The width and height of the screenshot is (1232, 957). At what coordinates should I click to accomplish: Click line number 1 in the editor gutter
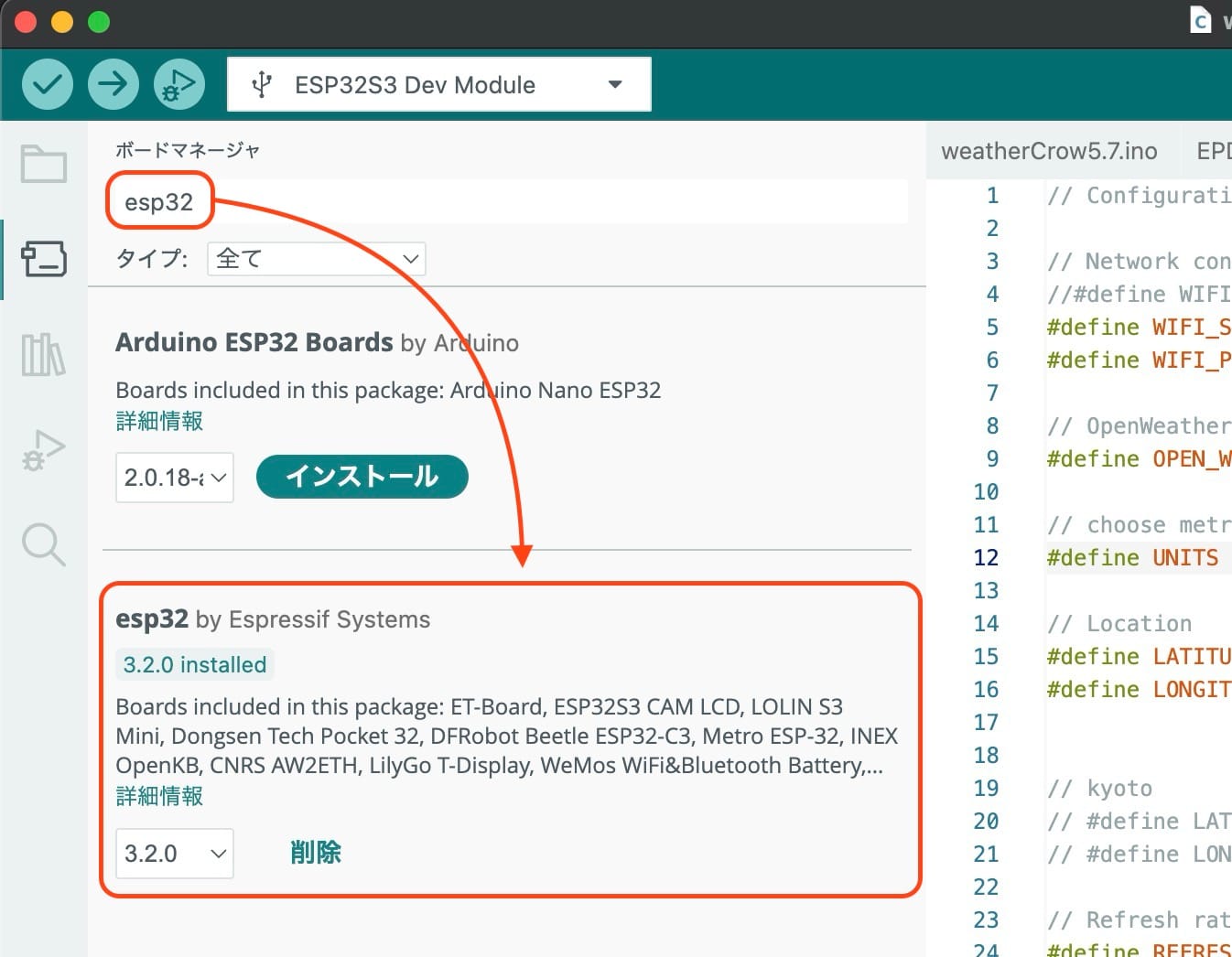(992, 196)
